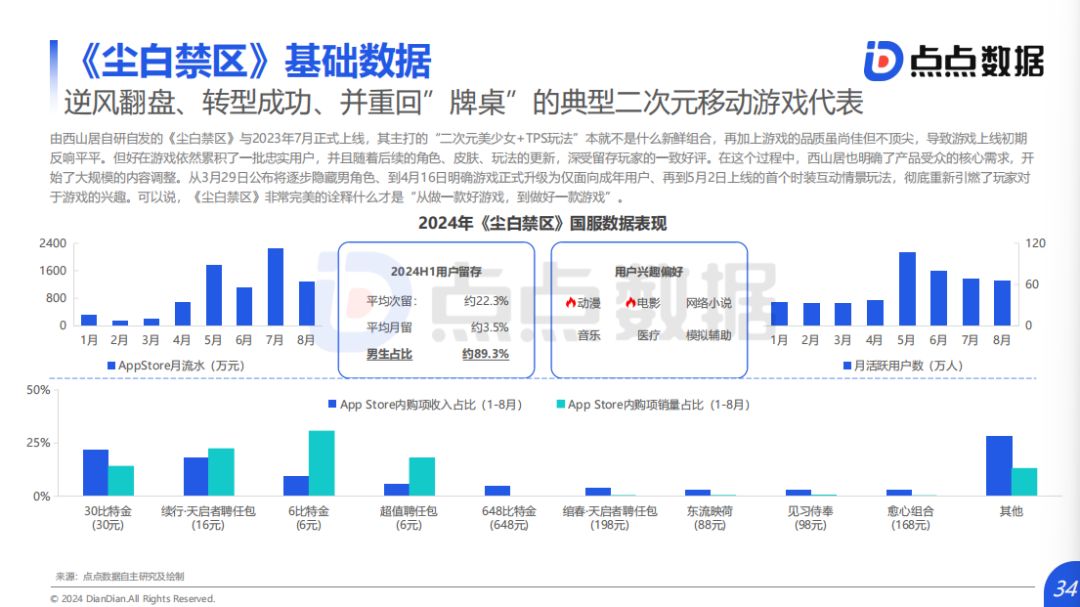Select the 点点数据 brand wordmark
The height and width of the screenshot is (607, 1080).
[x=977, y=61]
